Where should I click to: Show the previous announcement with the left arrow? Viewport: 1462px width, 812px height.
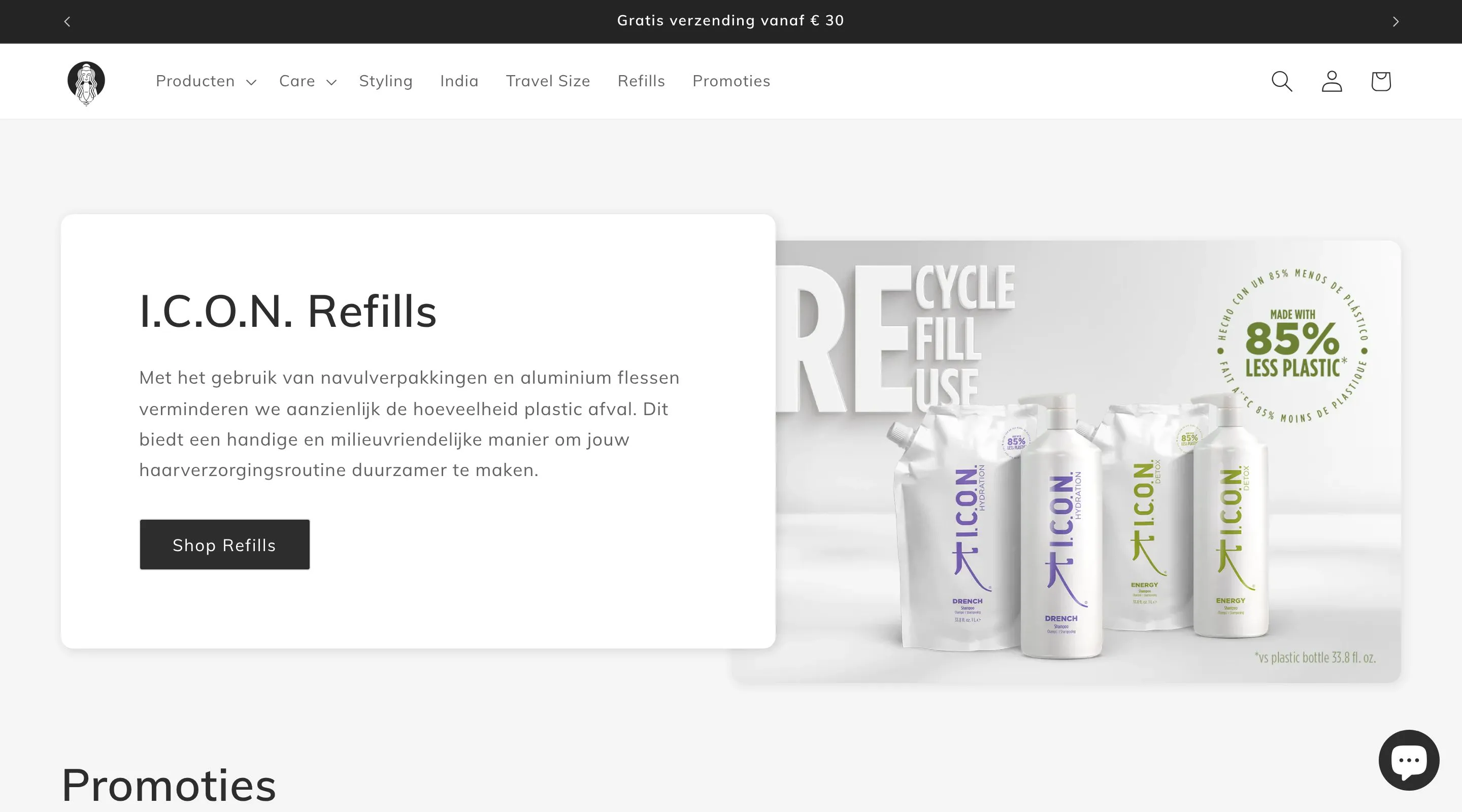tap(67, 21)
